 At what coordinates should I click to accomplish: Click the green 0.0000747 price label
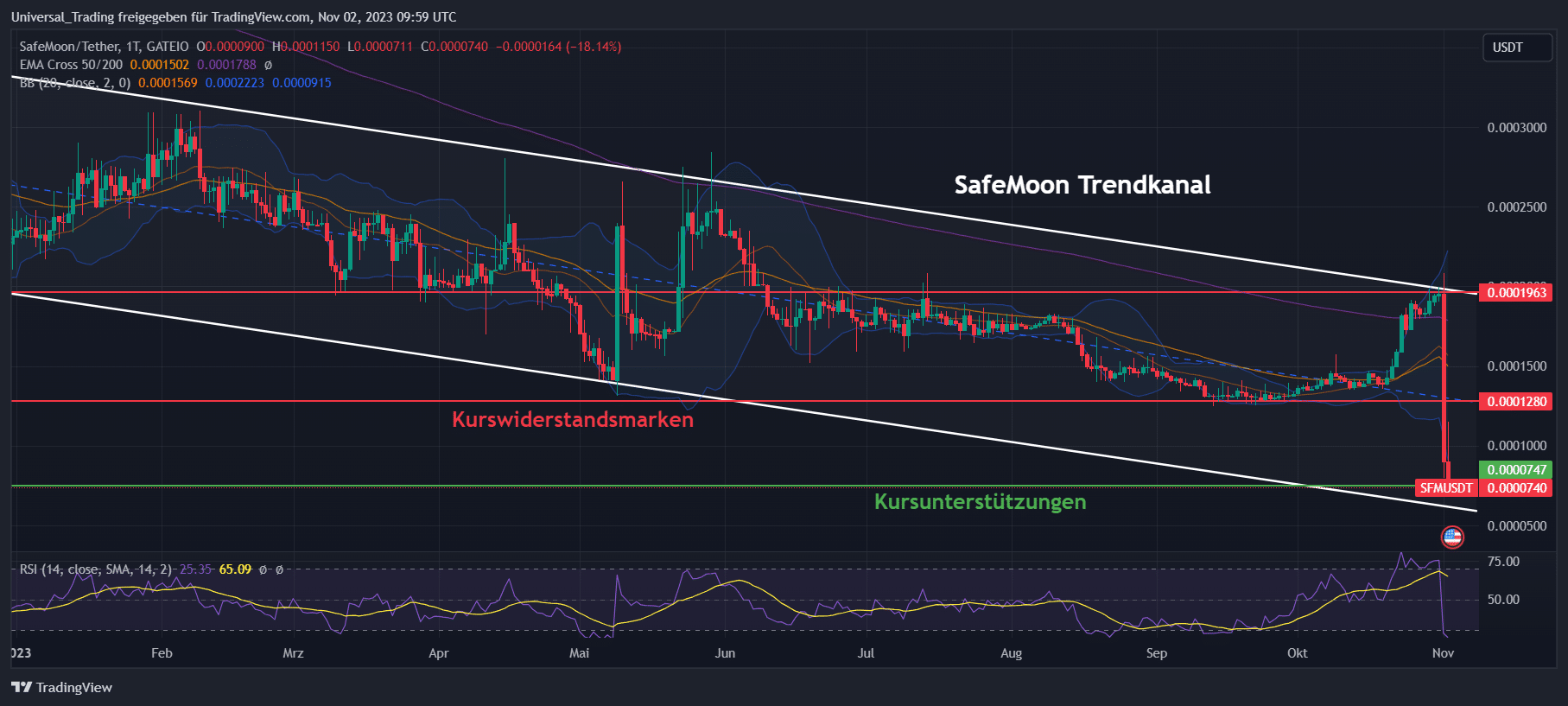pos(1517,470)
